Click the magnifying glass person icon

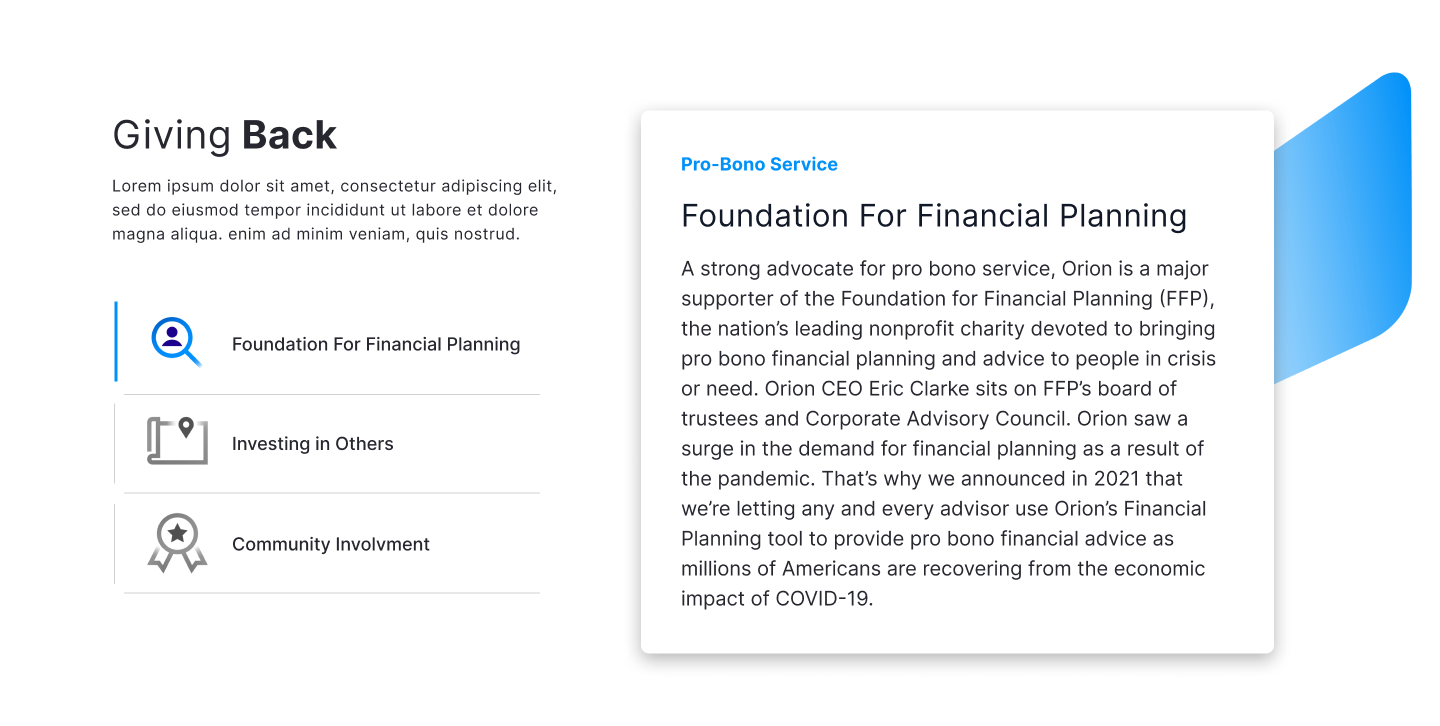click(x=176, y=341)
